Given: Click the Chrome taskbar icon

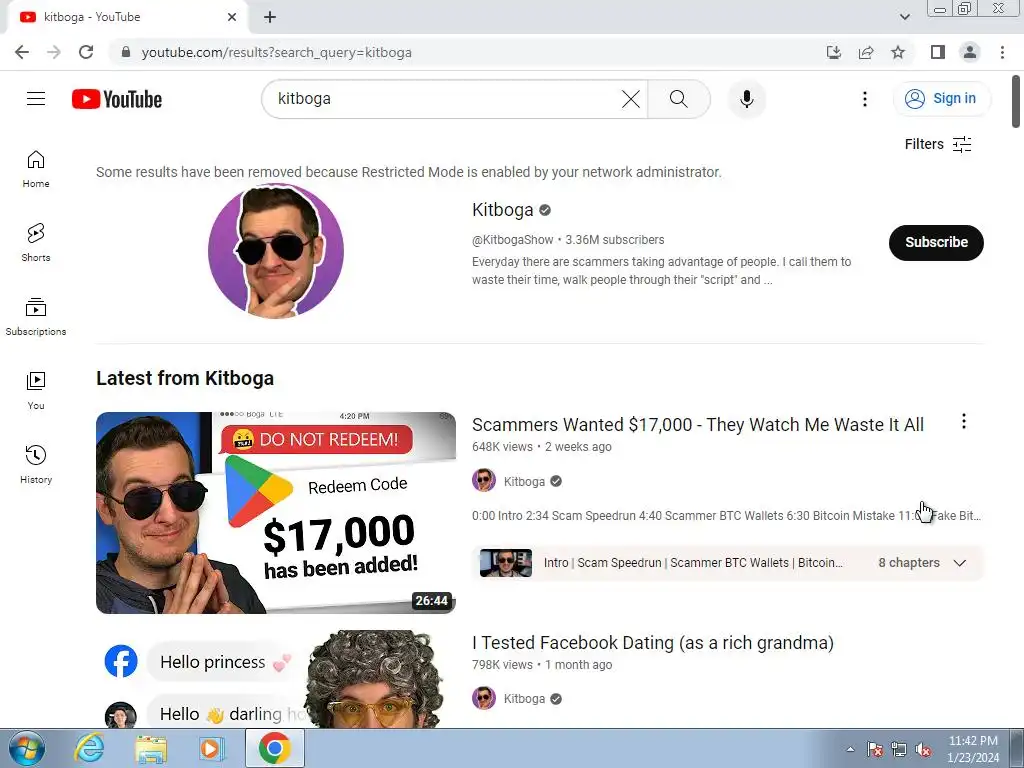Looking at the screenshot, I should [x=274, y=748].
